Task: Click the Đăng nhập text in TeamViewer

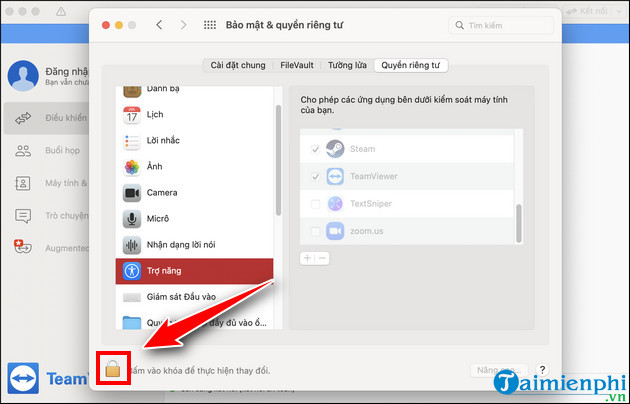Action: pyautogui.click(x=67, y=71)
